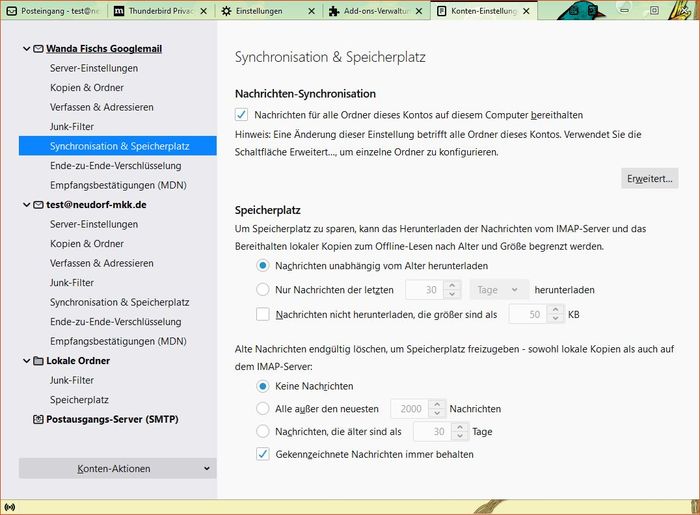Viewport: 700px width, 515px height.
Task: Open the 'Tage' time unit dropdown
Action: pyautogui.click(x=497, y=290)
